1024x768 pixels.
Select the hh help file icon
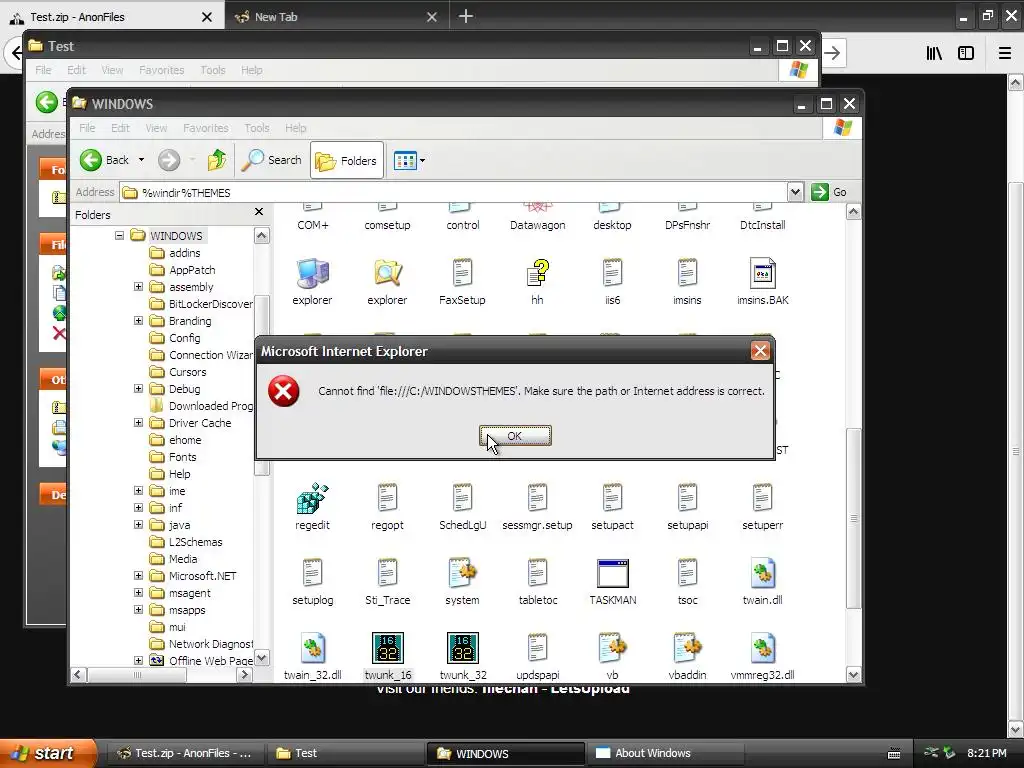pos(537,281)
